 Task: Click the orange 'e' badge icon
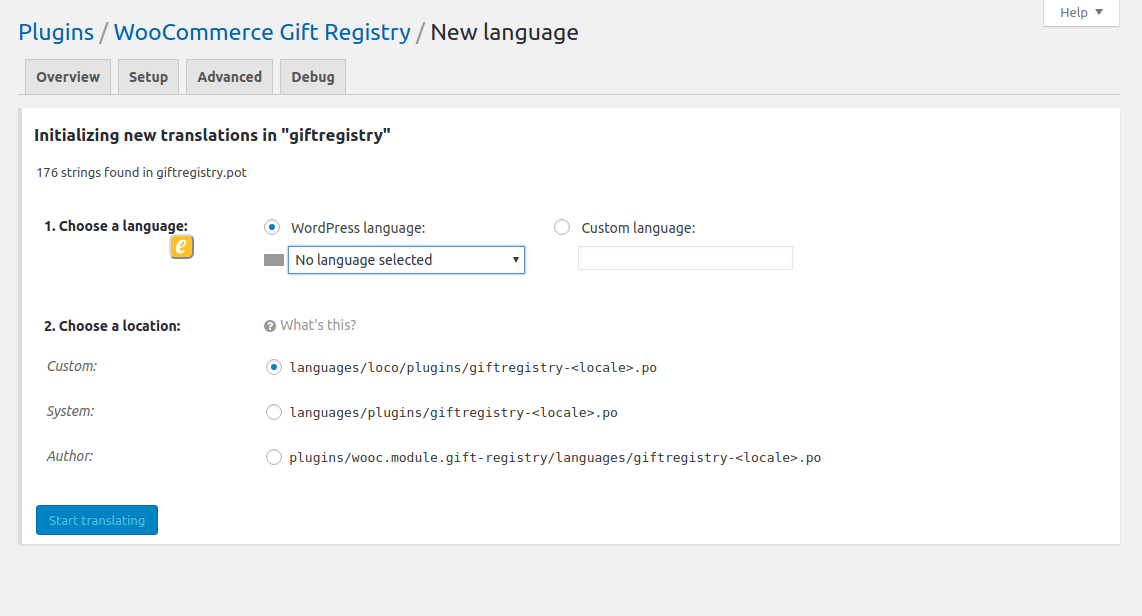coord(181,247)
